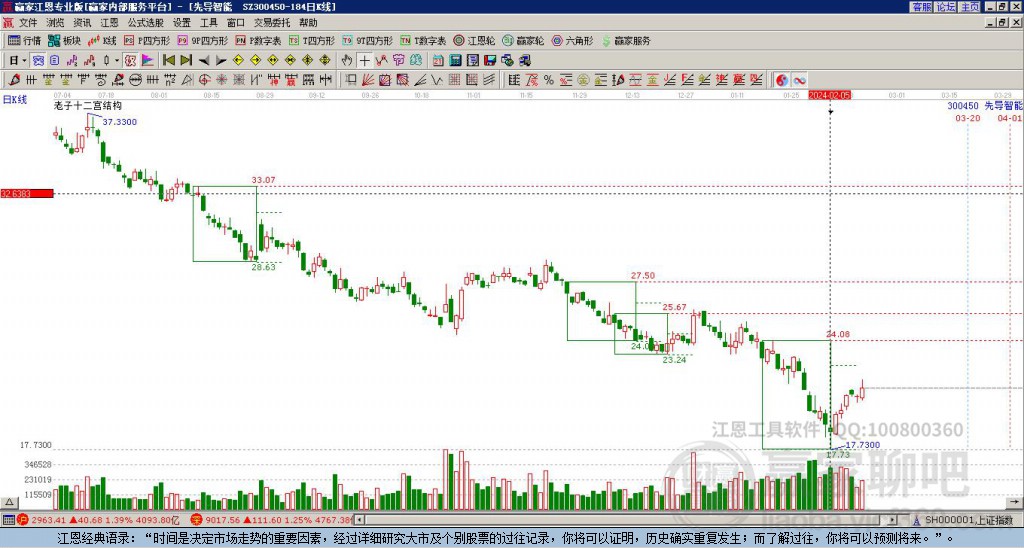Open the 公式选股 menu
The height and width of the screenshot is (548, 1024).
click(x=145, y=23)
